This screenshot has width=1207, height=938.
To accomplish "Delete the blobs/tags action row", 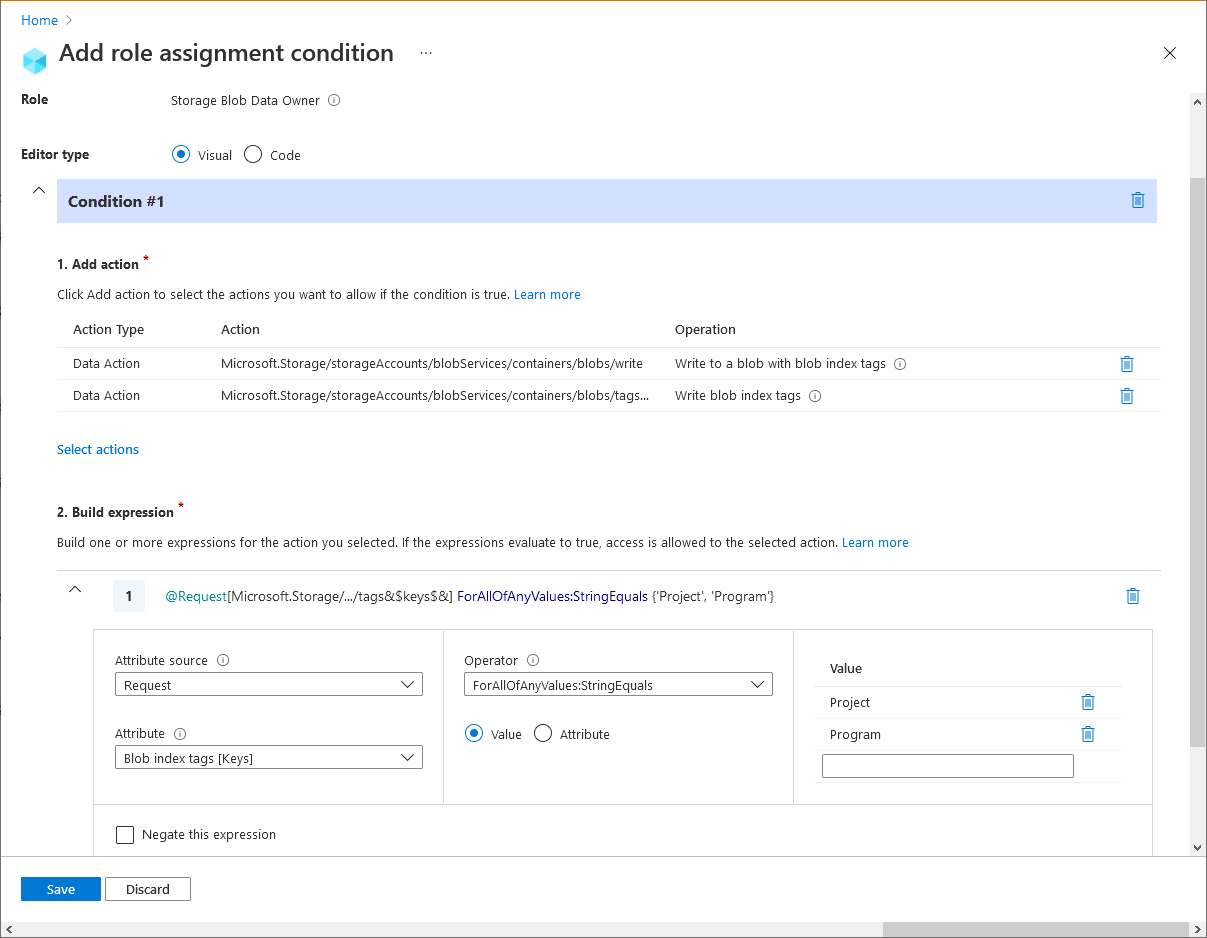I will point(1127,395).
